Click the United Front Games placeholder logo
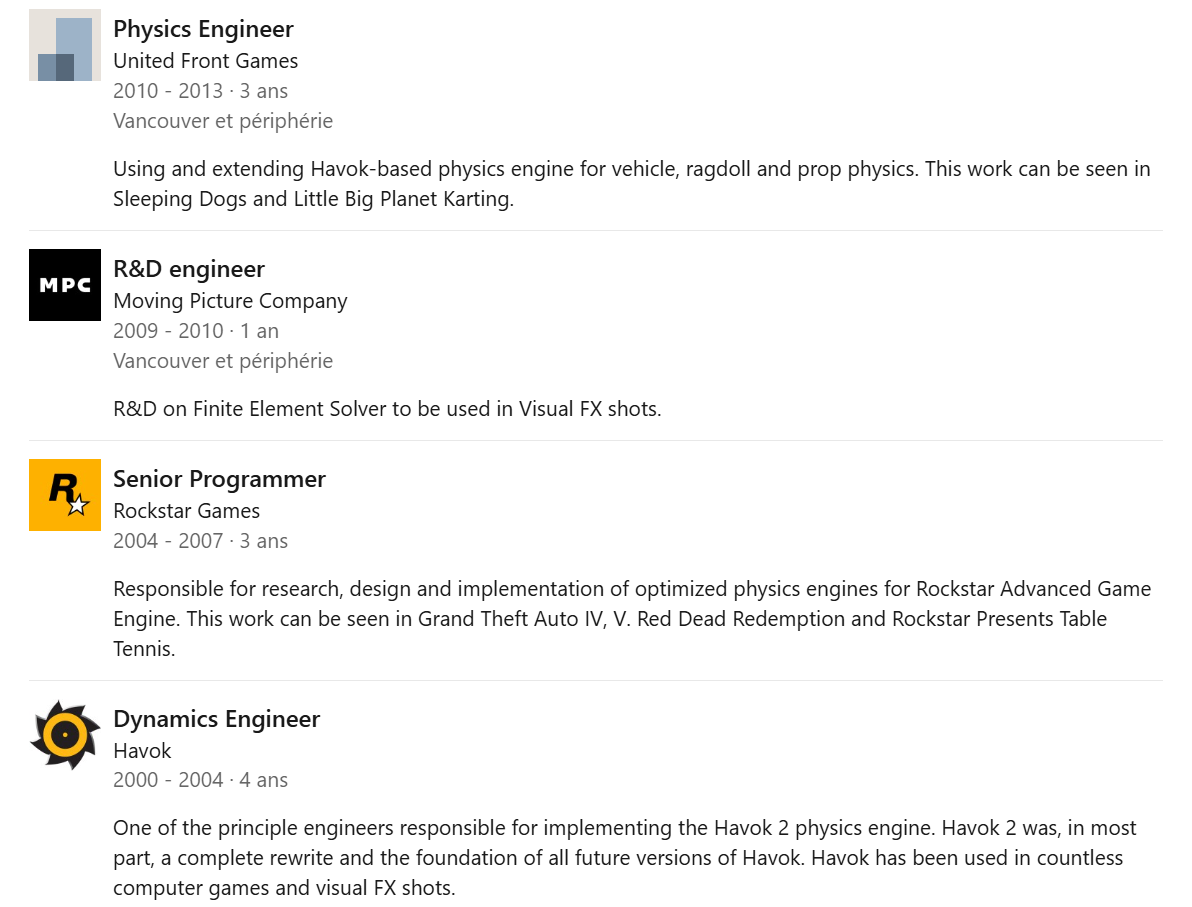 (x=65, y=45)
